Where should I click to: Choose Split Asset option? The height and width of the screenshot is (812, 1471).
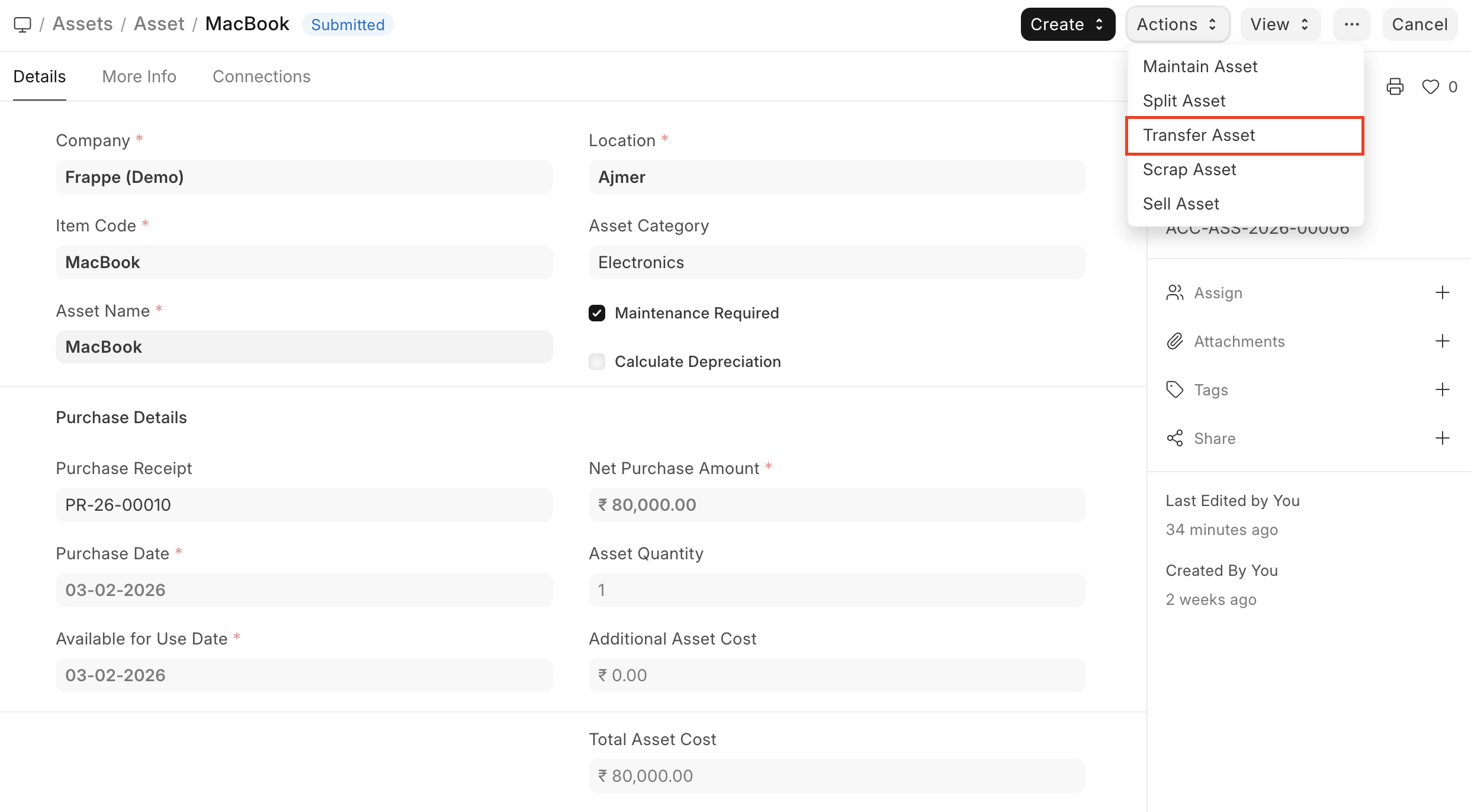pos(1245,101)
